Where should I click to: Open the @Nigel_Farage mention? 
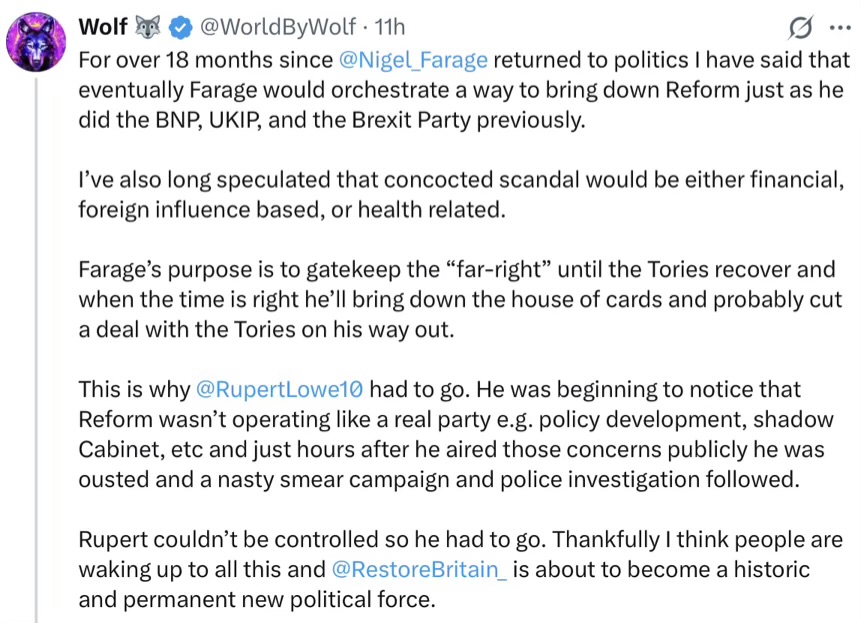point(413,59)
